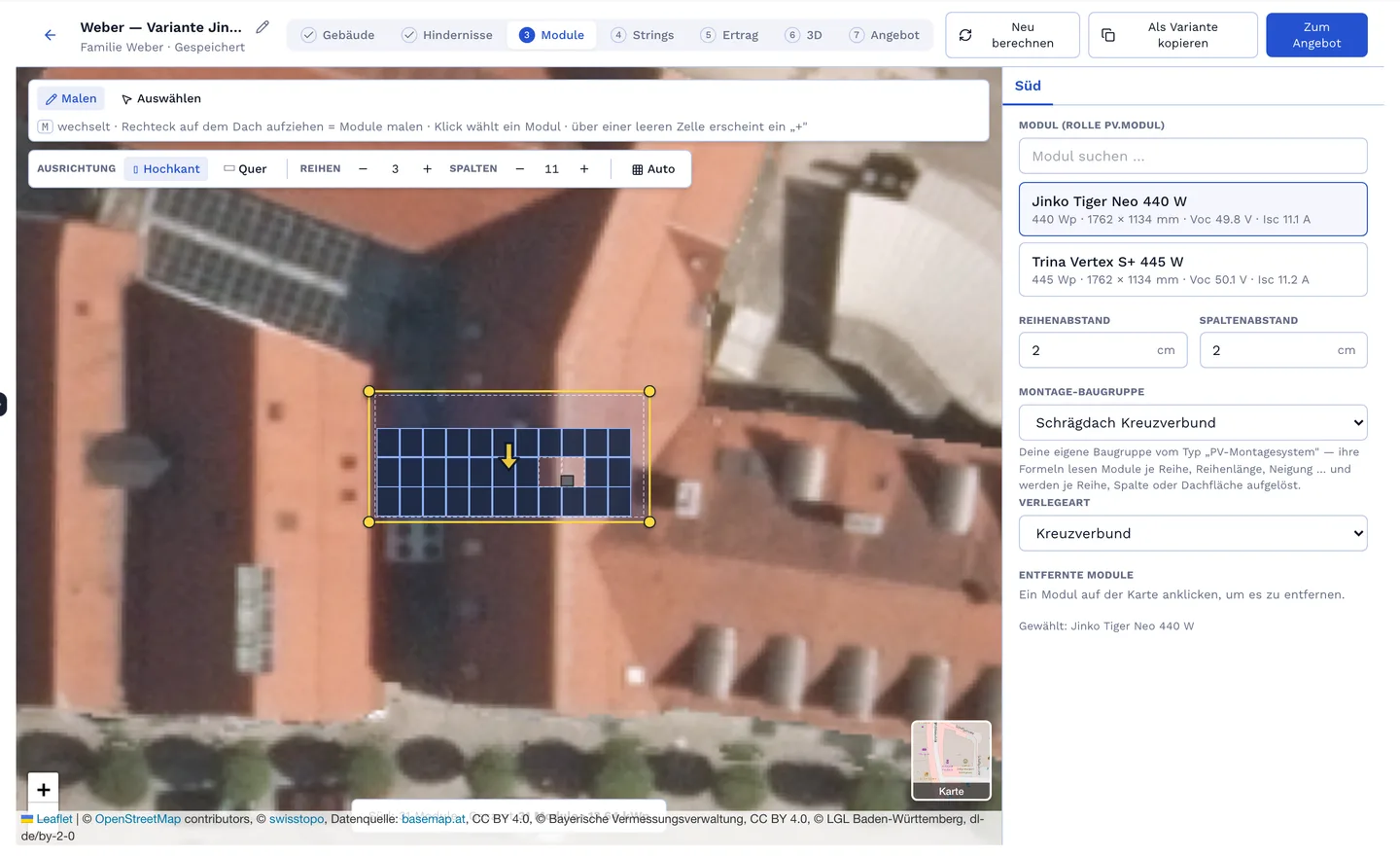The width and height of the screenshot is (1400, 857).
Task: Decrease the Spalten count
Action: tap(520, 169)
